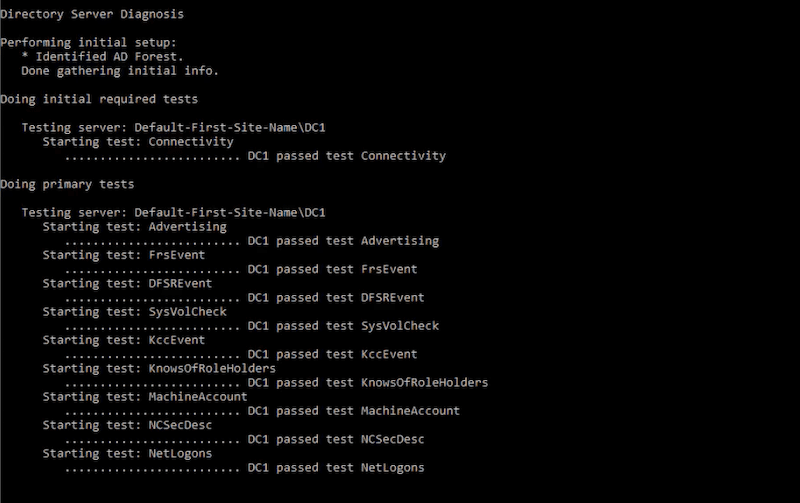The image size is (800, 503).
Task: Click 'Starting test: Advertising' line
Action: coord(135,227)
